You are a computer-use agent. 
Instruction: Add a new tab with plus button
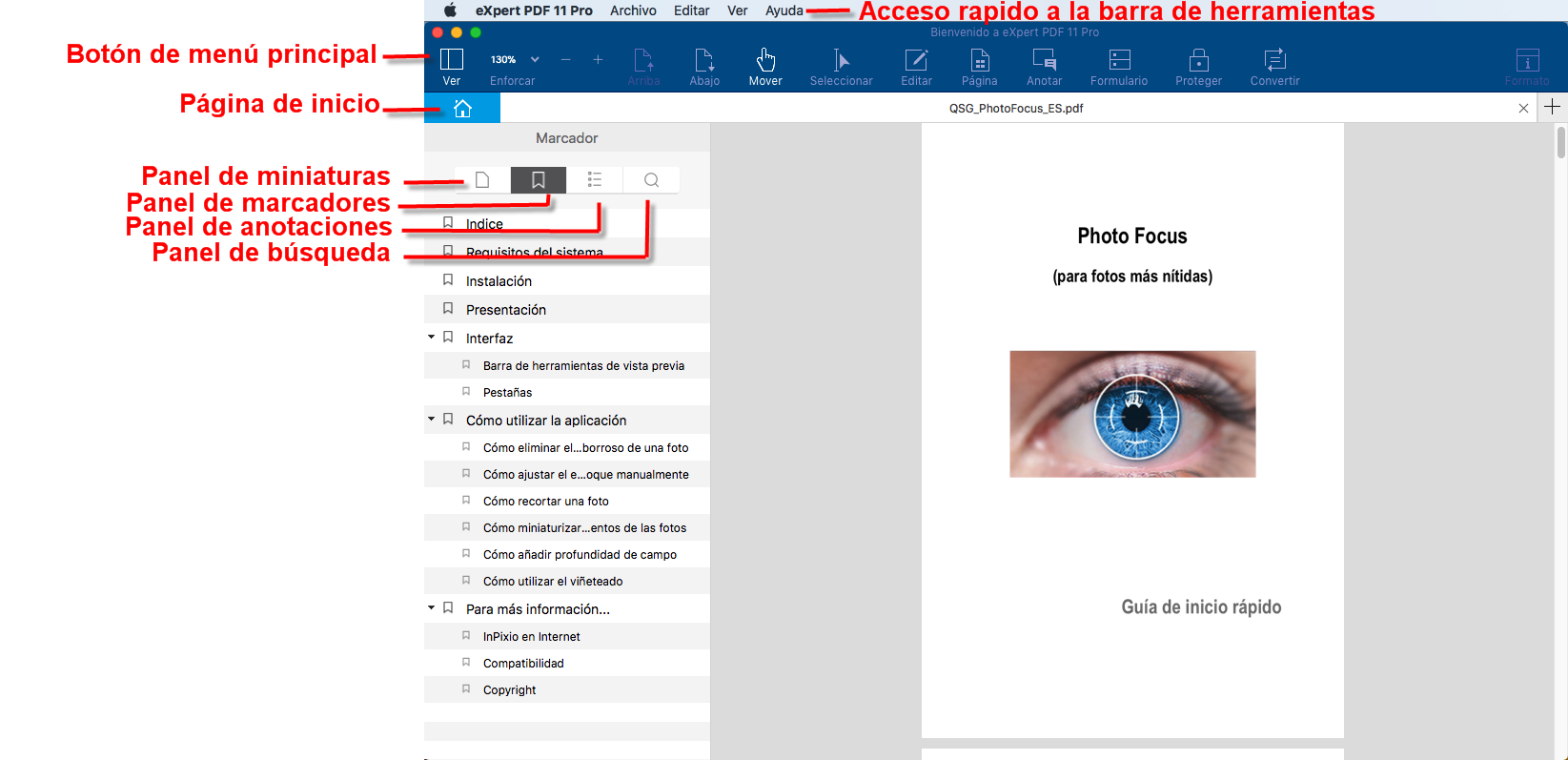click(1553, 107)
